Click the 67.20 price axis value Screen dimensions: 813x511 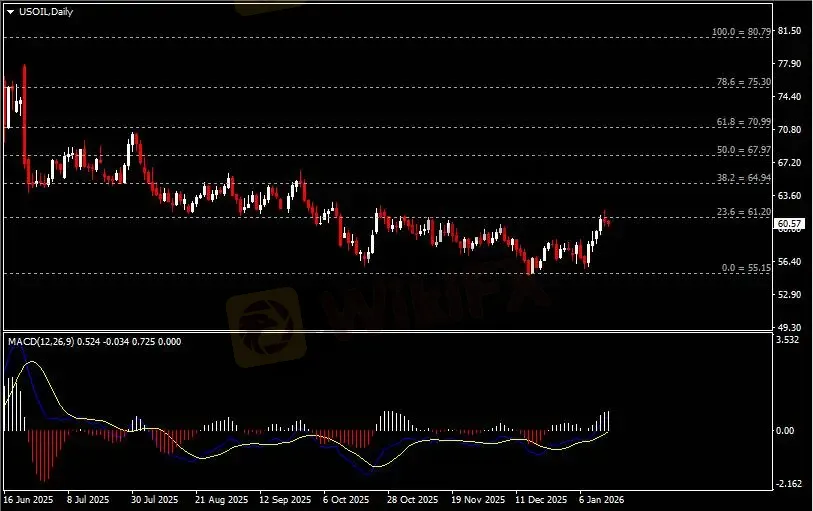pyautogui.click(x=790, y=163)
